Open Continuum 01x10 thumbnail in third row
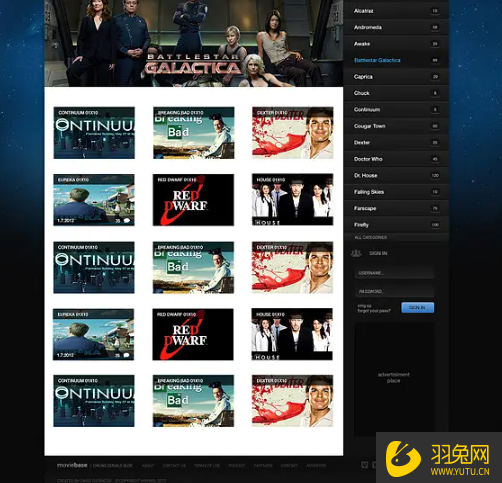 point(94,268)
